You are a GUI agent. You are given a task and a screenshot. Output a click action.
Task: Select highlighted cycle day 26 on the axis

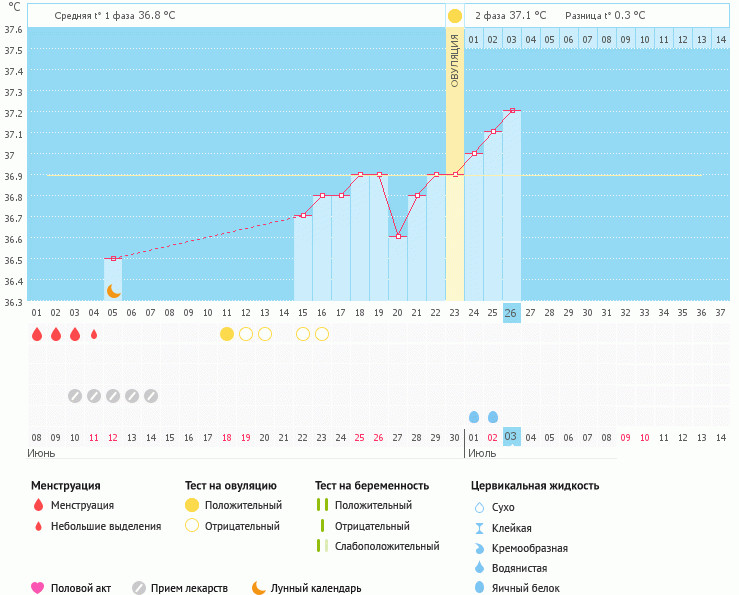511,313
